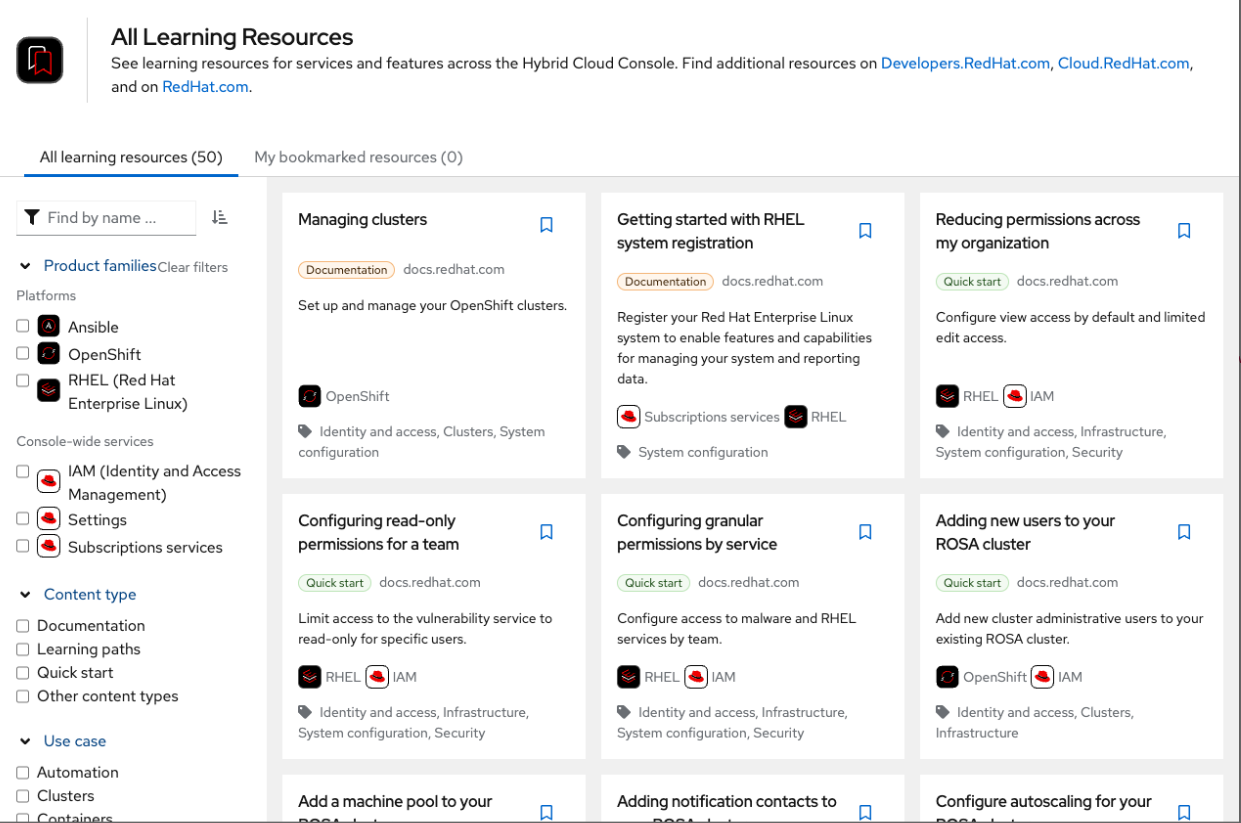Collapse the Content type filter group
This screenshot has height=823, width=1241.
[26, 595]
